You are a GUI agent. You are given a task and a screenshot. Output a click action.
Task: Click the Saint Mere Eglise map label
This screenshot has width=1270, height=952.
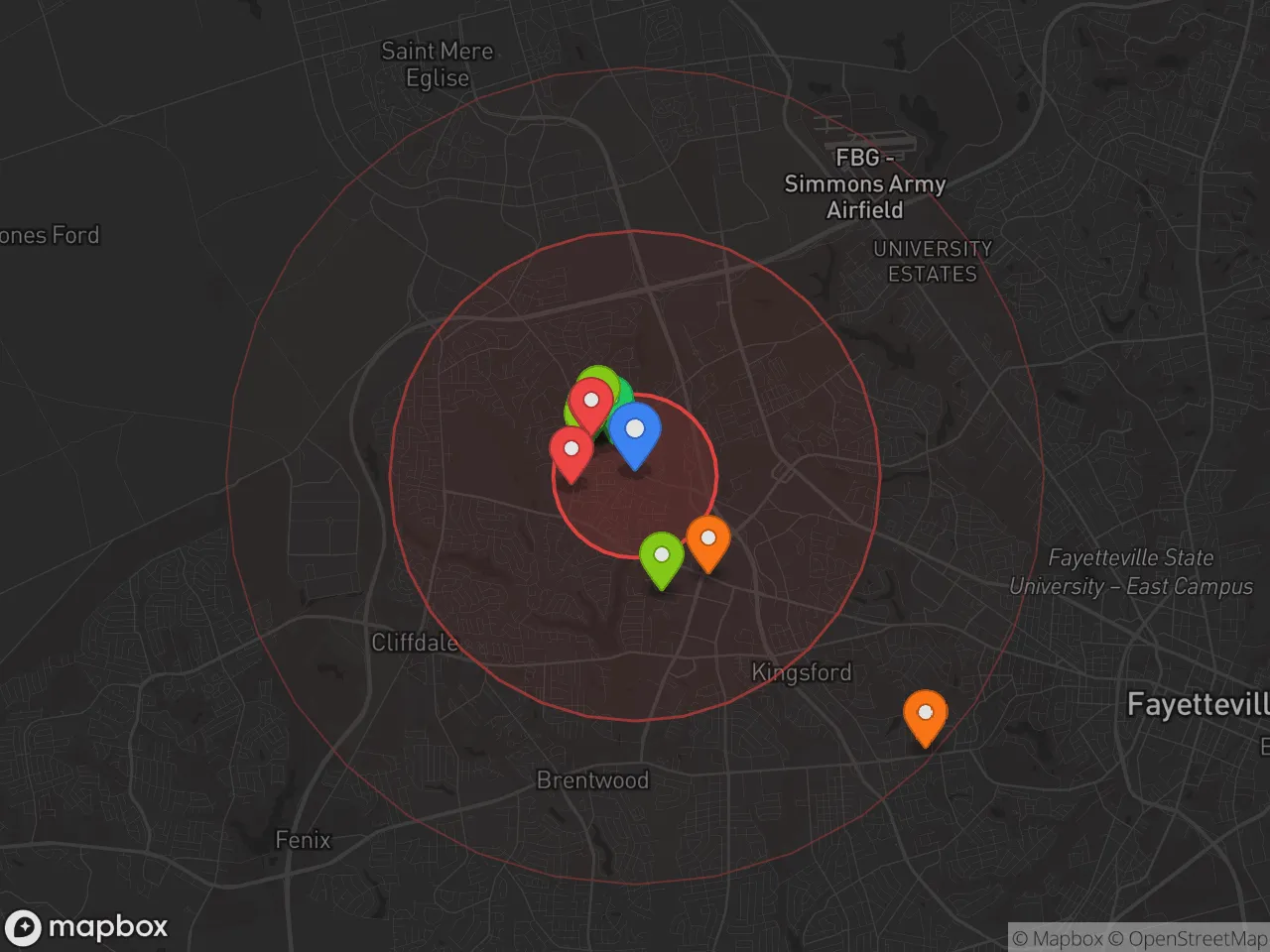click(x=438, y=64)
